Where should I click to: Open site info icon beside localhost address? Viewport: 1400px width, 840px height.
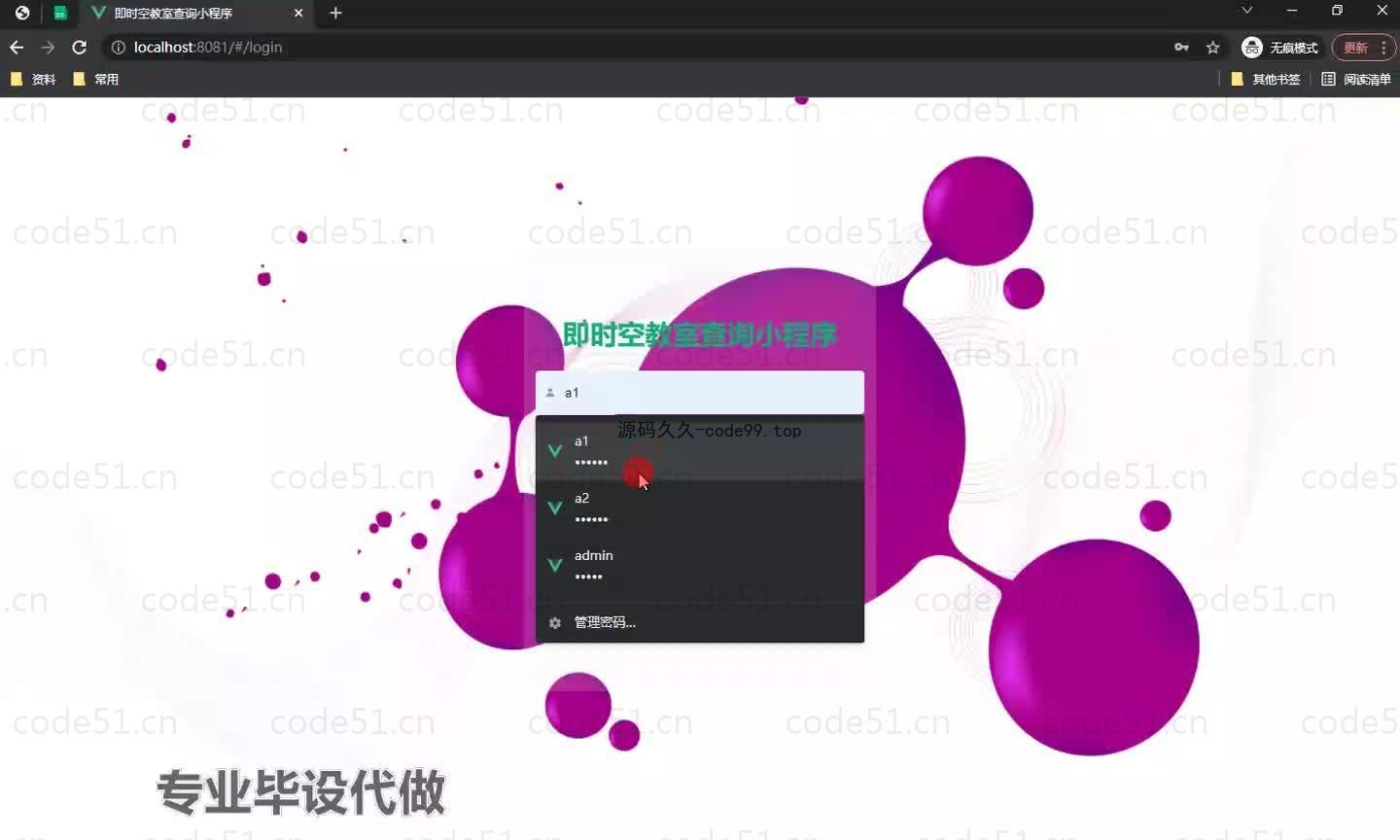point(119,47)
